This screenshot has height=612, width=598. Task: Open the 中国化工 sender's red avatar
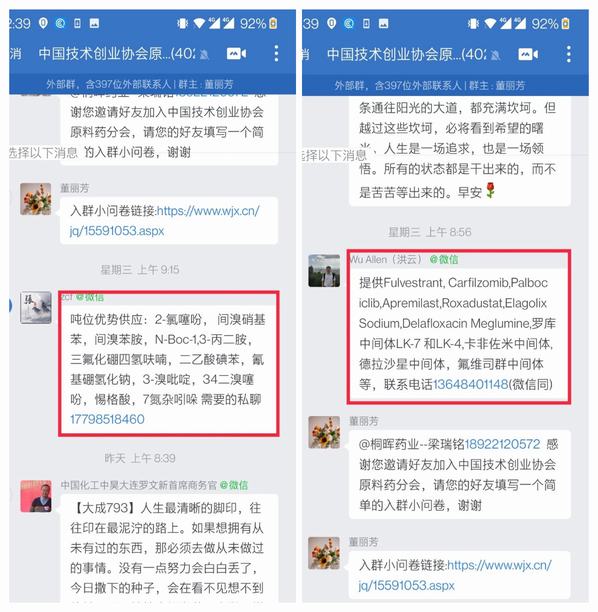click(x=36, y=496)
